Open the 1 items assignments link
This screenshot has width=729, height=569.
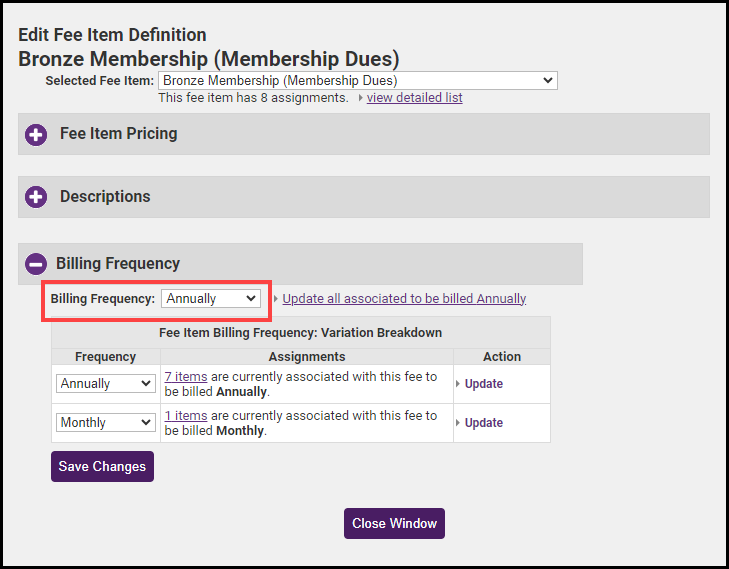(186, 416)
